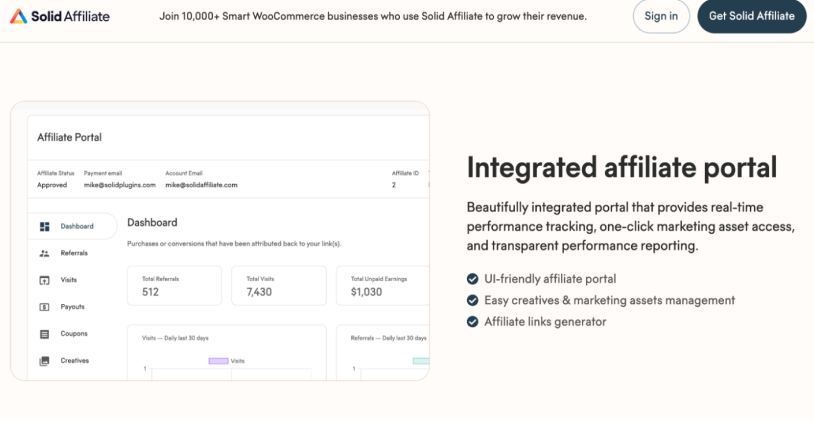Image resolution: width=814 pixels, height=421 pixels.
Task: Open the Coupons menu item
Action: click(74, 334)
